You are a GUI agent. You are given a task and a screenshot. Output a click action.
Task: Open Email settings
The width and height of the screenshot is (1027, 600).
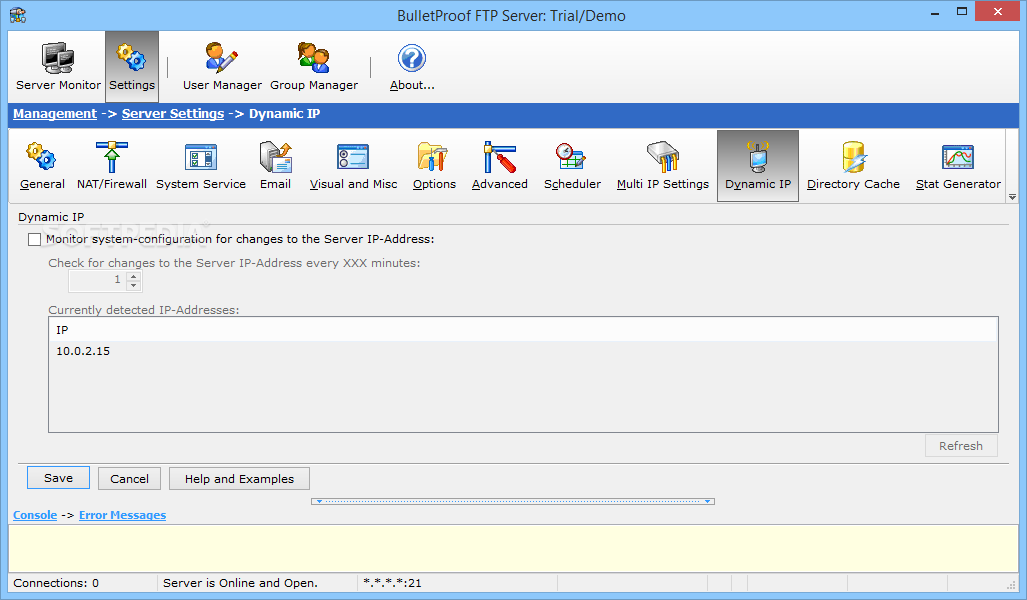pos(275,166)
